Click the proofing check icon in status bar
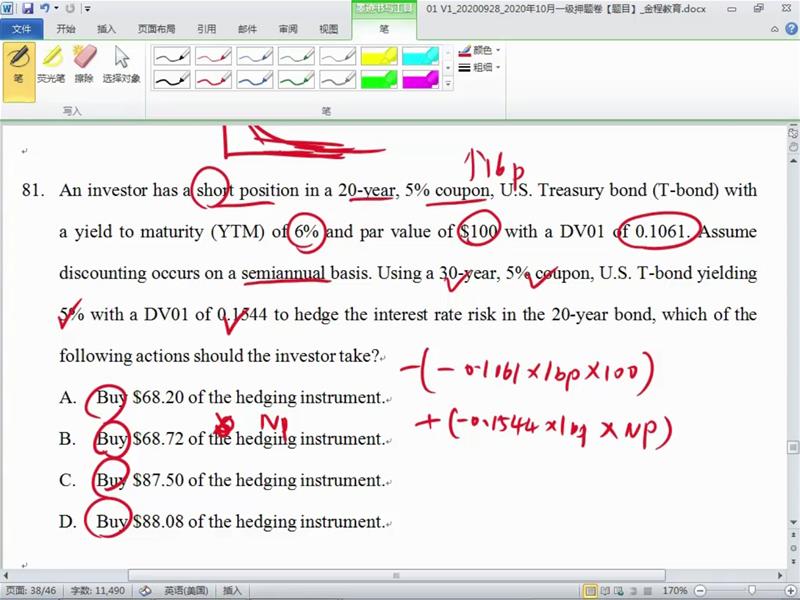Screen dimensions: 800x600 (x=145, y=591)
